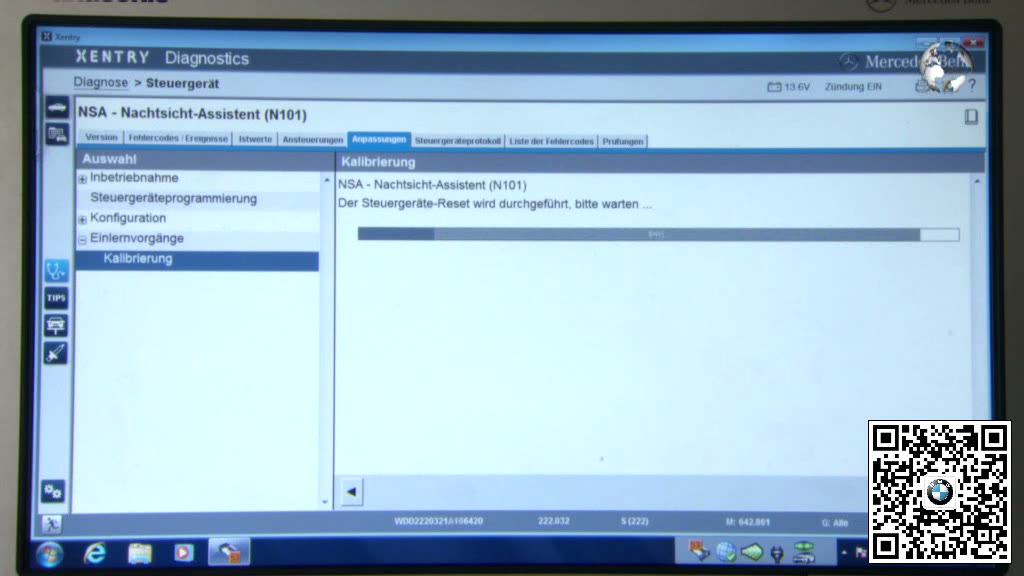Viewport: 1024px width, 576px height.
Task: Click the Steuergeräte-Reset wait message text
Action: point(494,204)
